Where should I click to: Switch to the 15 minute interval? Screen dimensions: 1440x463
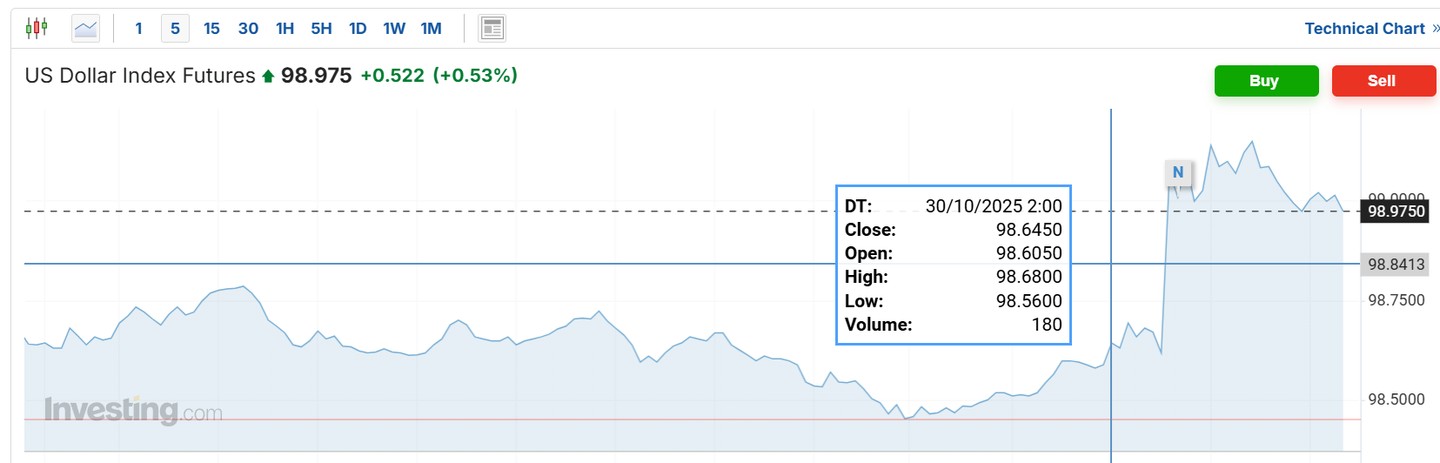[212, 28]
